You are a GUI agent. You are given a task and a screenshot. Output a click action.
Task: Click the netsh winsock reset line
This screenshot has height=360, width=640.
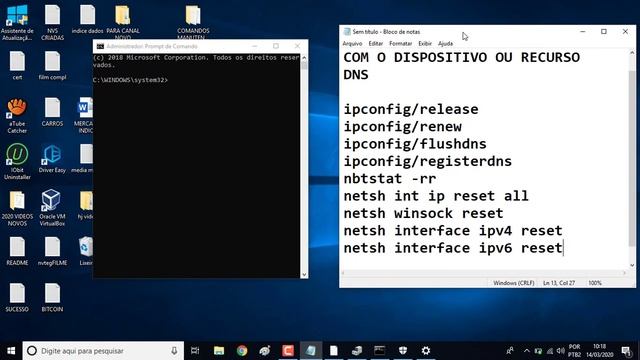tap(424, 213)
